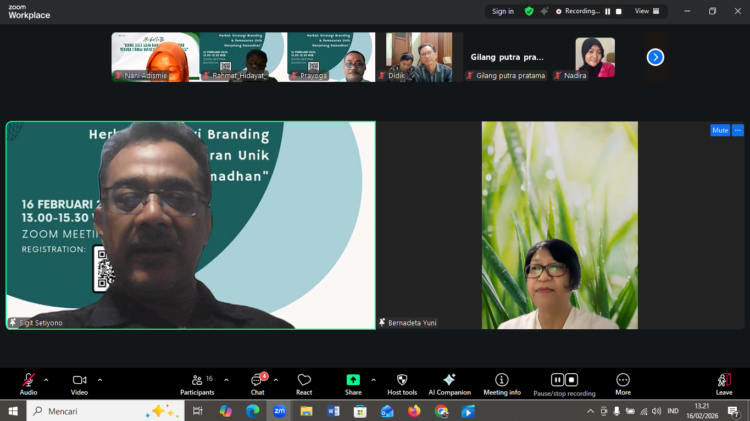The image size is (750, 421).
Task: Open the More options menu
Action: 623,383
